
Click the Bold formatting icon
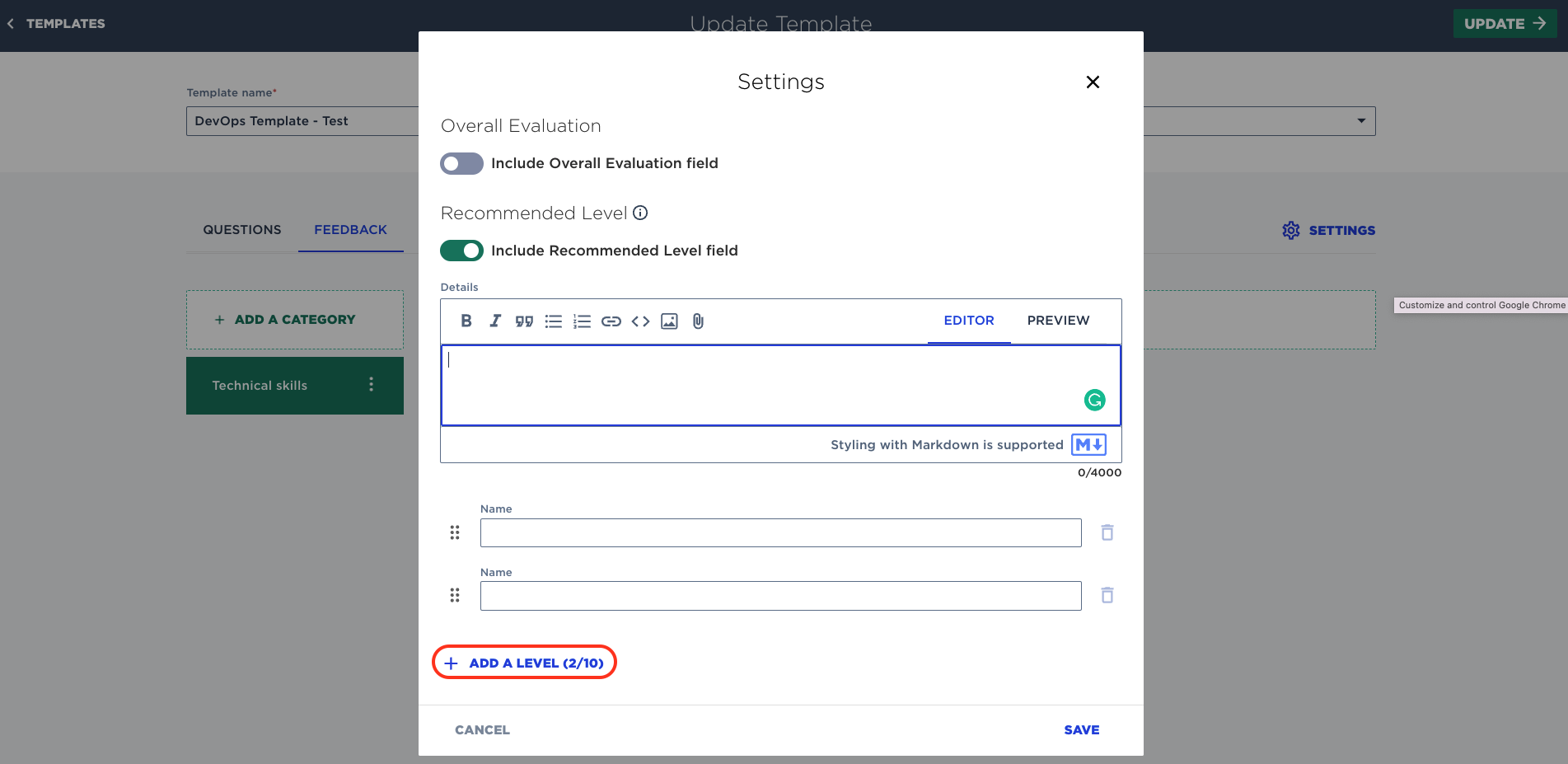coord(466,321)
